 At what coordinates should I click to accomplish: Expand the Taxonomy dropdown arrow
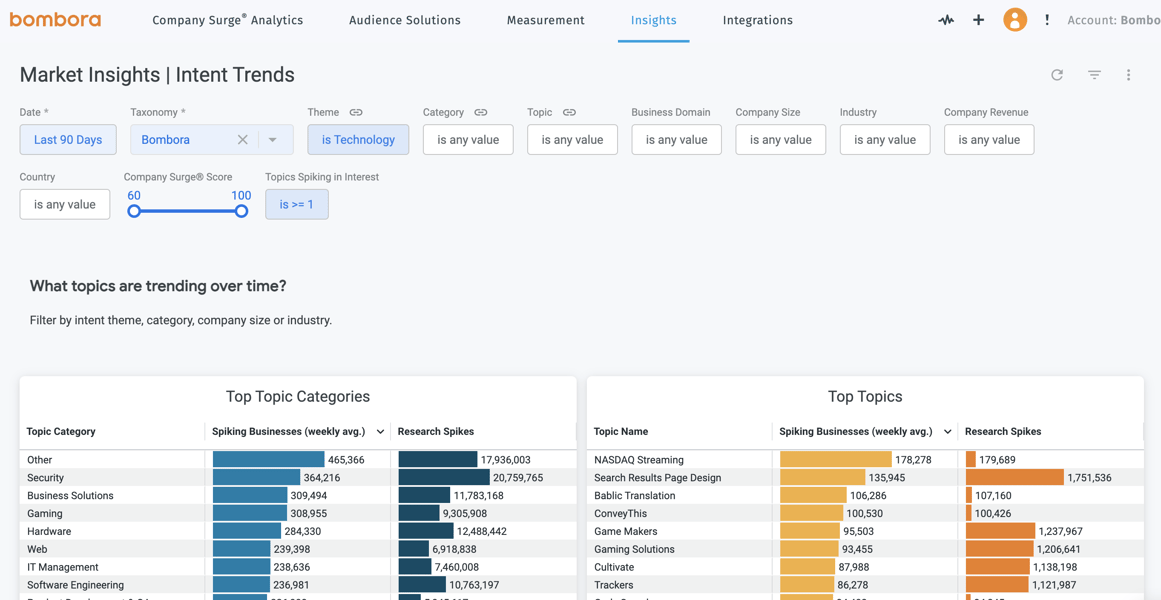(x=272, y=139)
